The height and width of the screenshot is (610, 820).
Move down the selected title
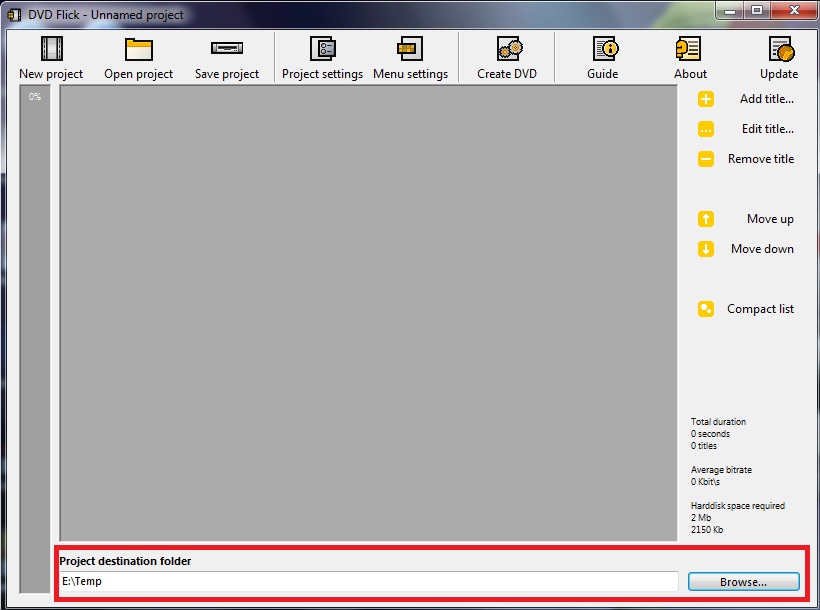point(745,248)
